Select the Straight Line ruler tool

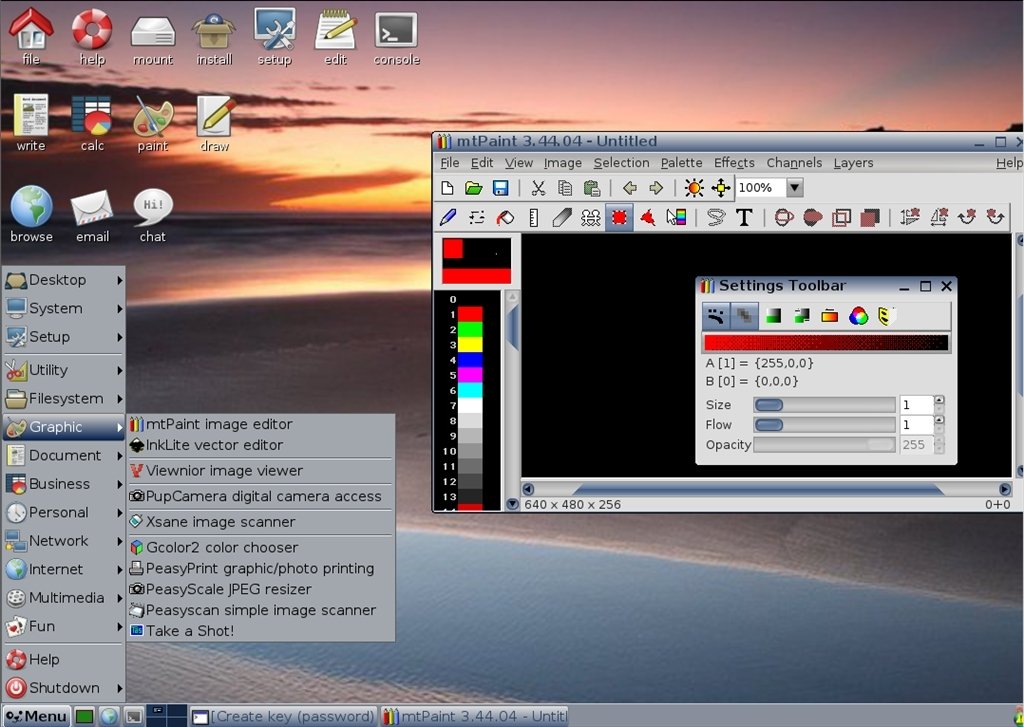point(534,217)
